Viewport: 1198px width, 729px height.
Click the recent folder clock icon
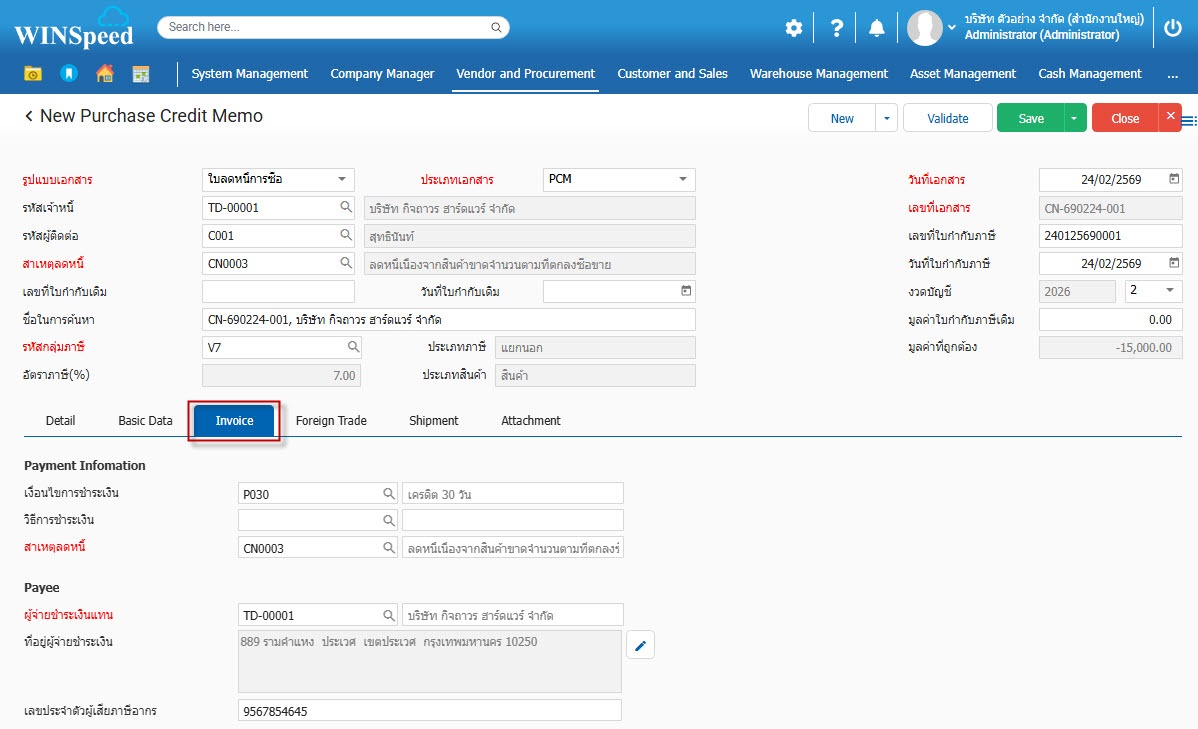tap(33, 73)
